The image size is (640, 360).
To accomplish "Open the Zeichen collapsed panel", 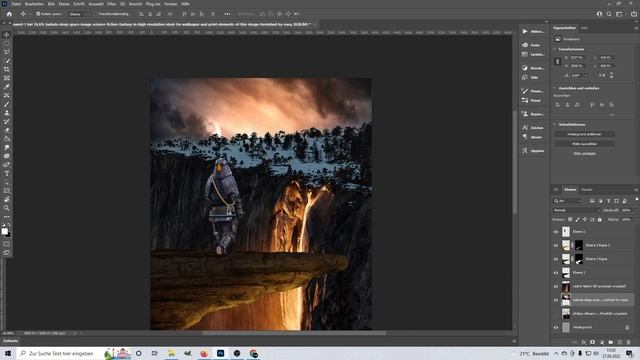I will tap(533, 128).
